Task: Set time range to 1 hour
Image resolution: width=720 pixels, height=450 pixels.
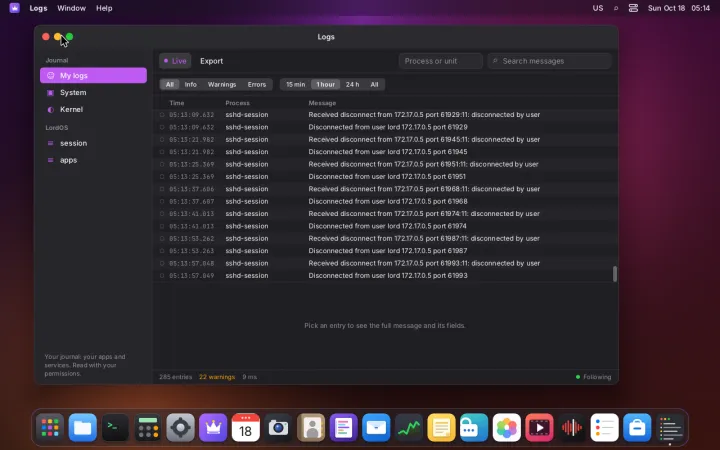Action: click(x=326, y=84)
